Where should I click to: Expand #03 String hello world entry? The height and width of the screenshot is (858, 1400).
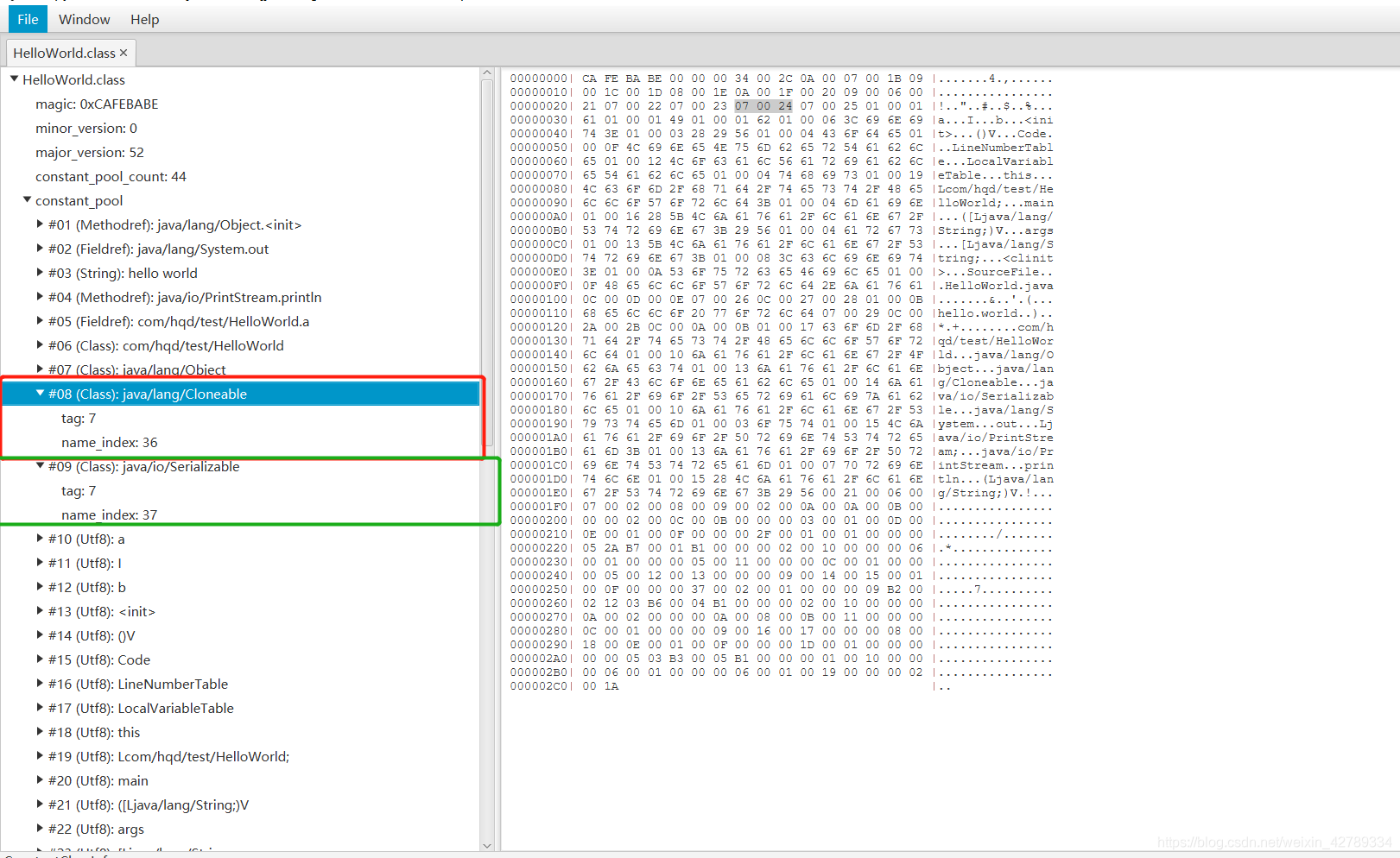[40, 272]
